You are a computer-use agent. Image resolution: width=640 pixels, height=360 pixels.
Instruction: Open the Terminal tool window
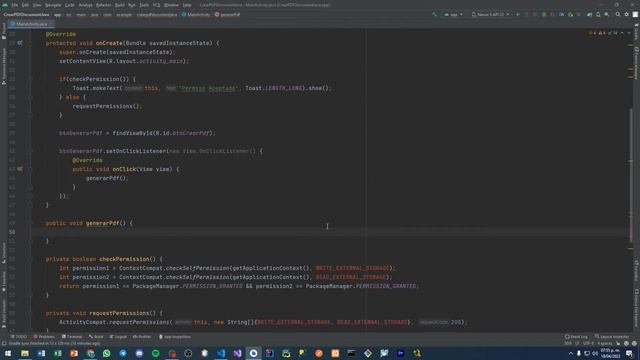(72, 337)
